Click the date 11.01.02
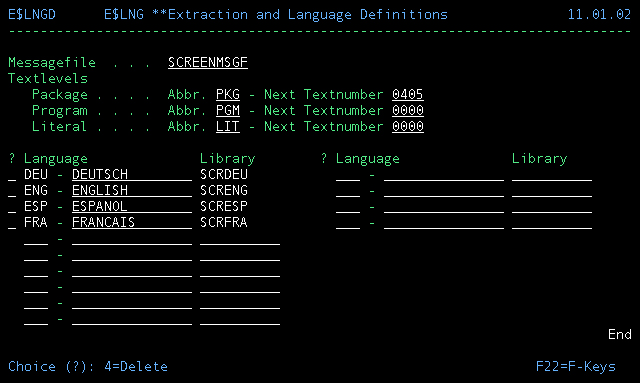The image size is (640, 383). (x=600, y=15)
